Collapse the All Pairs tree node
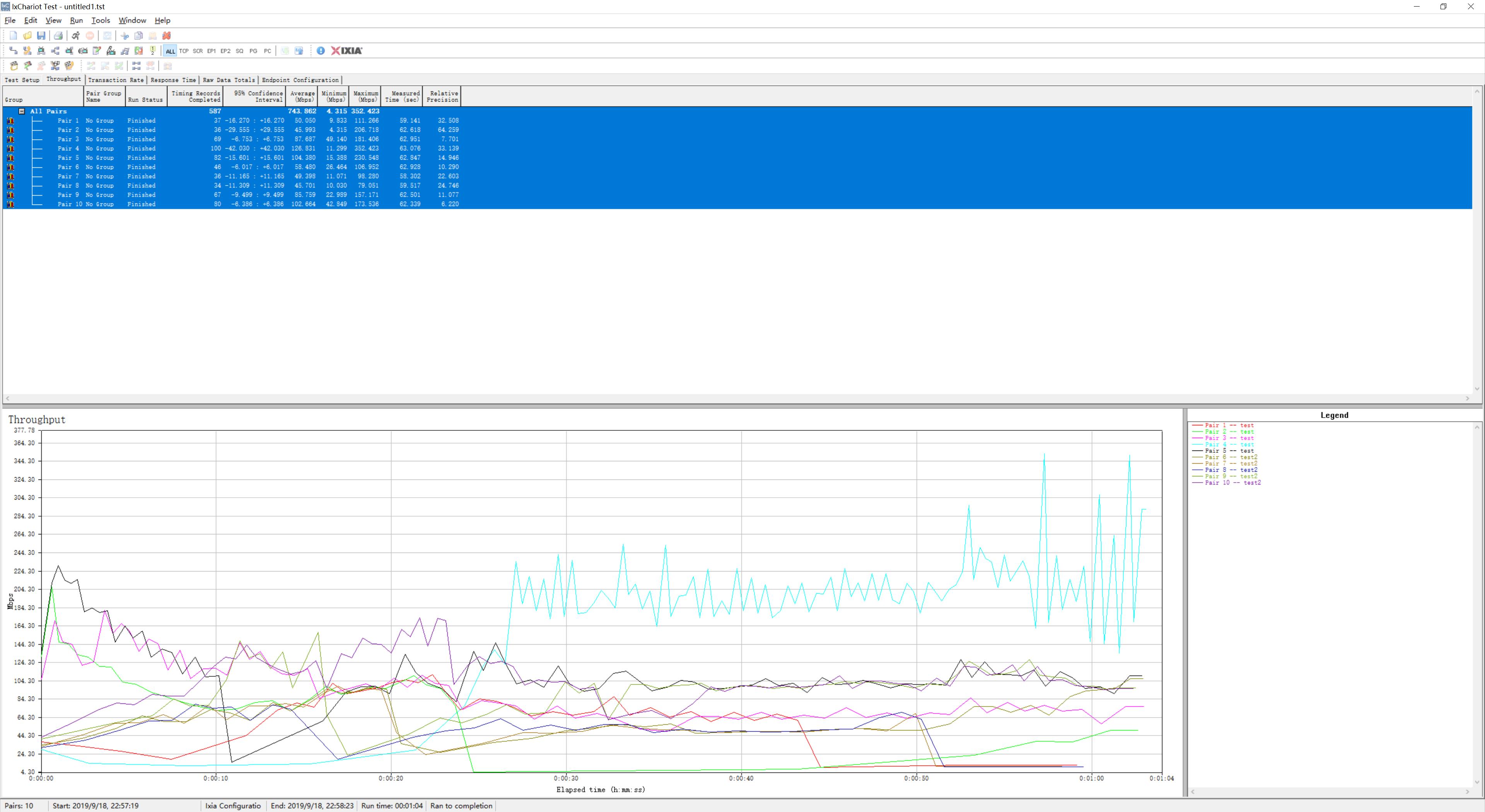Screen dimensions: 1485x812 click(x=22, y=111)
